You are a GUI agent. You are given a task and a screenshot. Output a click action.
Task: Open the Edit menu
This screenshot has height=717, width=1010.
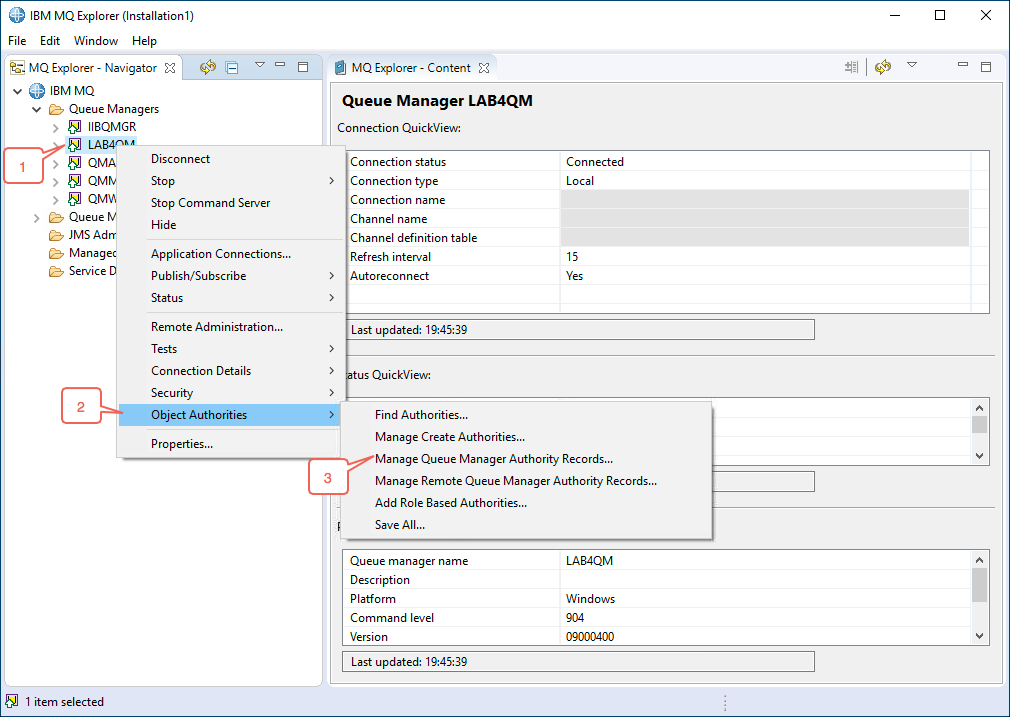tap(50, 41)
